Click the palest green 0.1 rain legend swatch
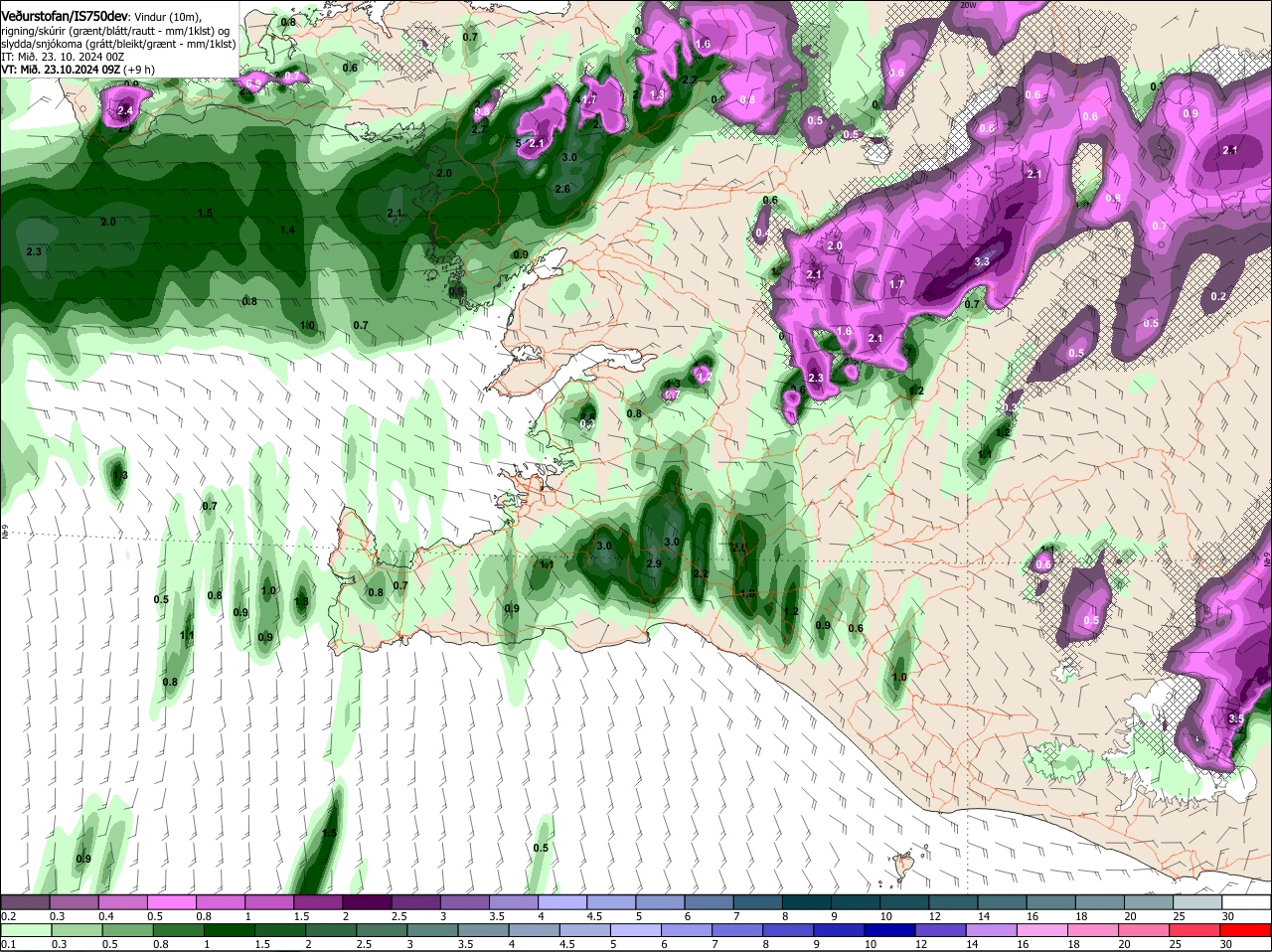This screenshot has width=1272, height=952. coord(25,930)
